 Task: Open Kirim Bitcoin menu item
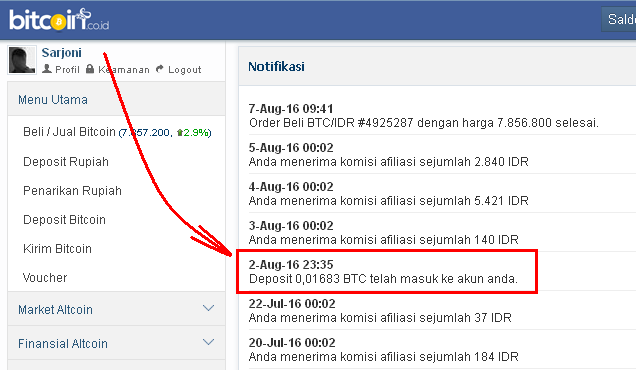pos(57,249)
